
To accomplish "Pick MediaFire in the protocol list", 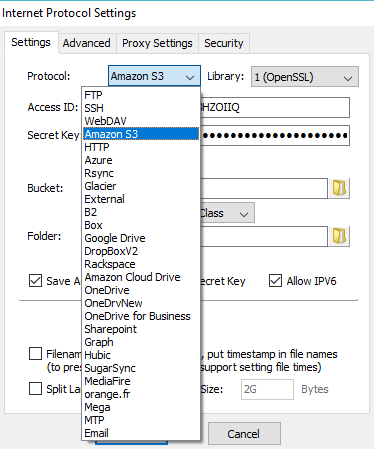I will pos(141,381).
